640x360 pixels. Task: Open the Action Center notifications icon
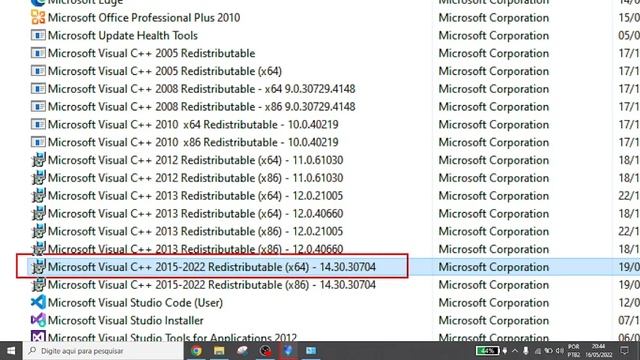(x=624, y=351)
